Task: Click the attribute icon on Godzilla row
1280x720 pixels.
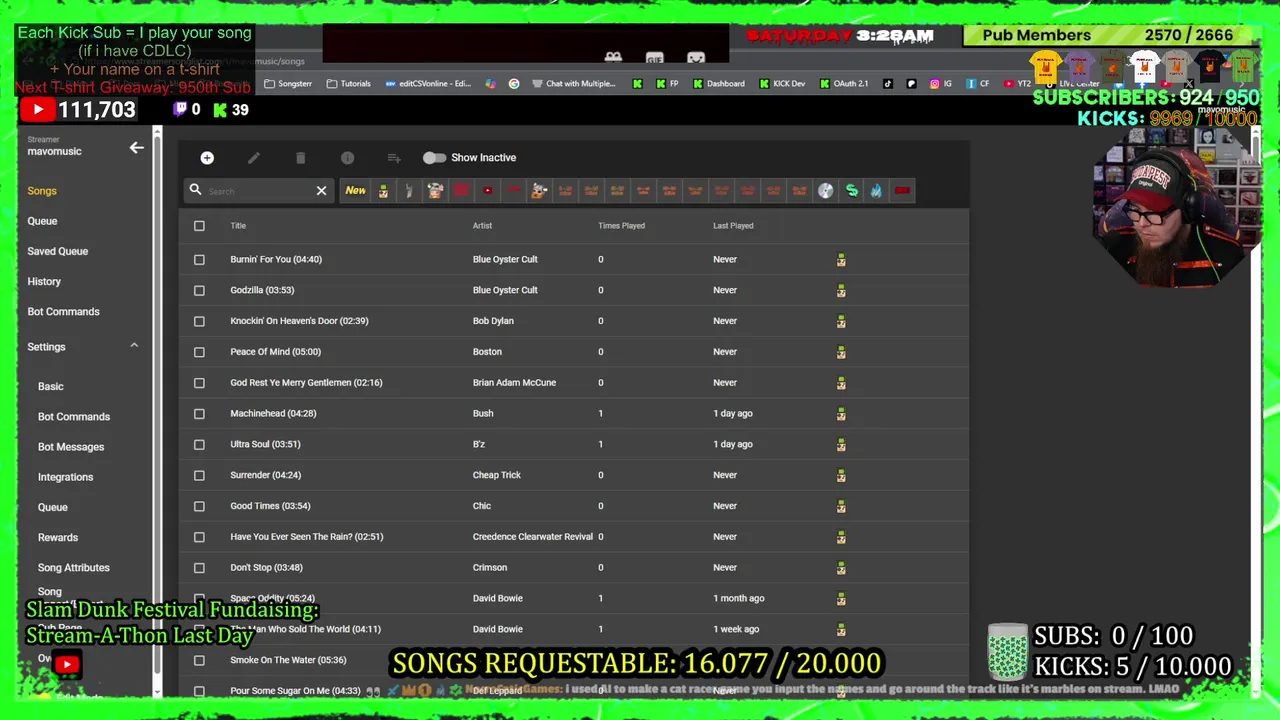Action: click(x=841, y=290)
